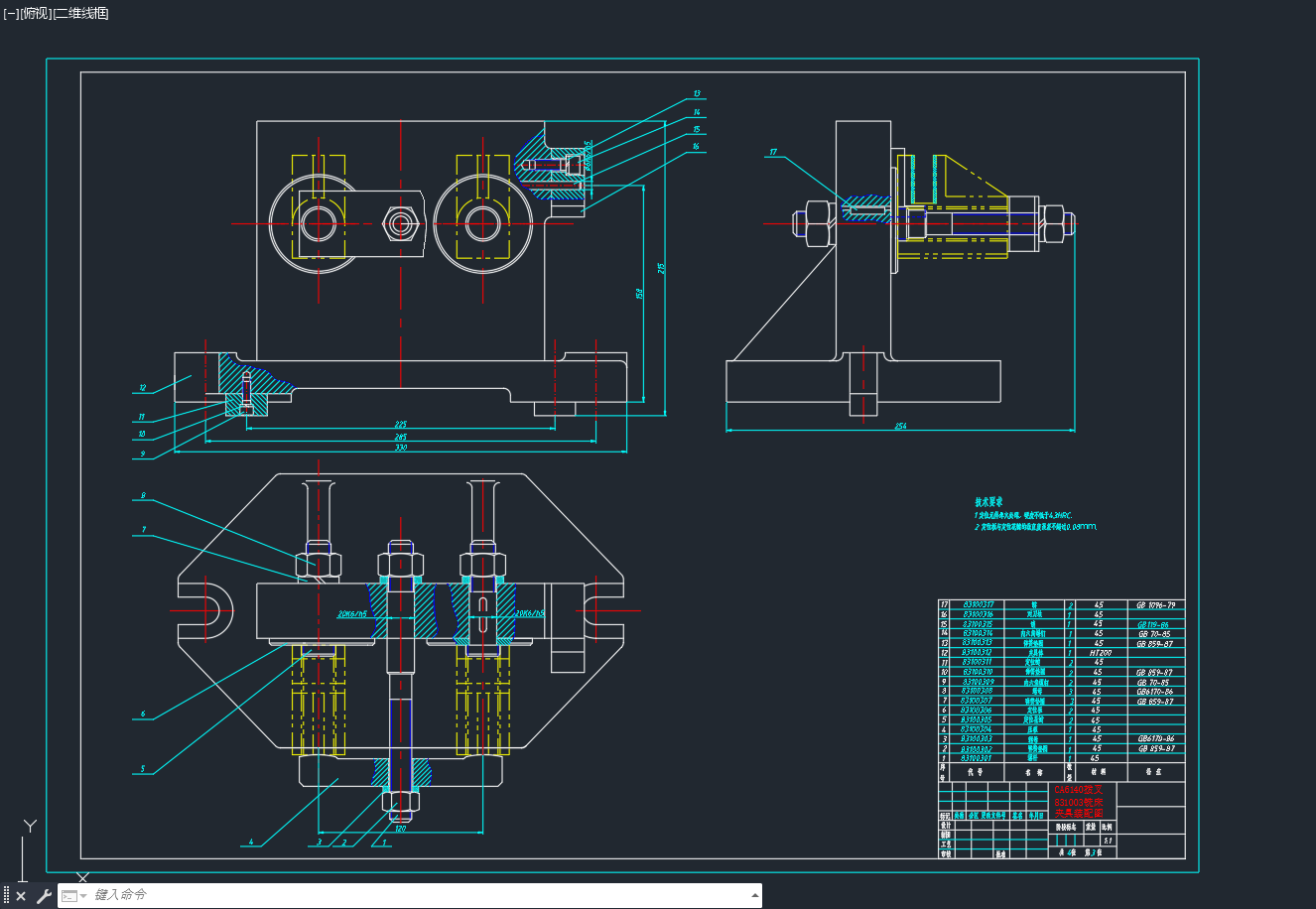Select the 265 dimension text
This screenshot has height=909, width=1316.
pyautogui.click(x=400, y=436)
